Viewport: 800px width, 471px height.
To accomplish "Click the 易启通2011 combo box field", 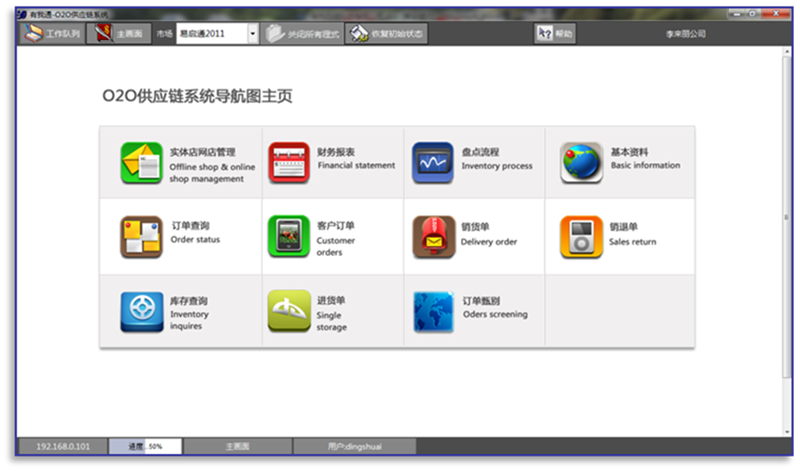I will pyautogui.click(x=211, y=34).
